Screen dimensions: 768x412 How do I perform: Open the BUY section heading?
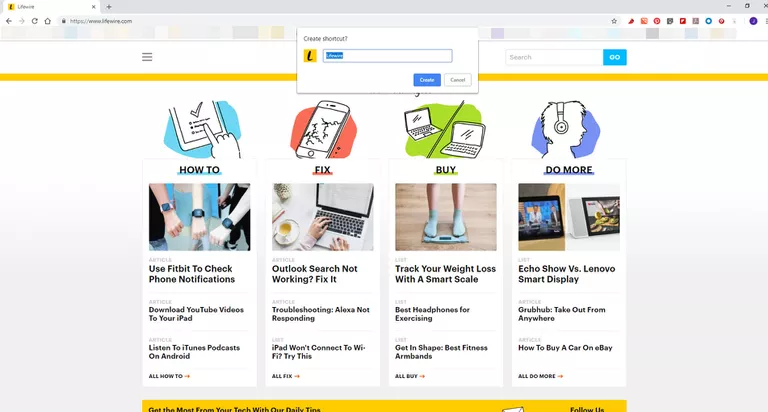(x=446, y=170)
